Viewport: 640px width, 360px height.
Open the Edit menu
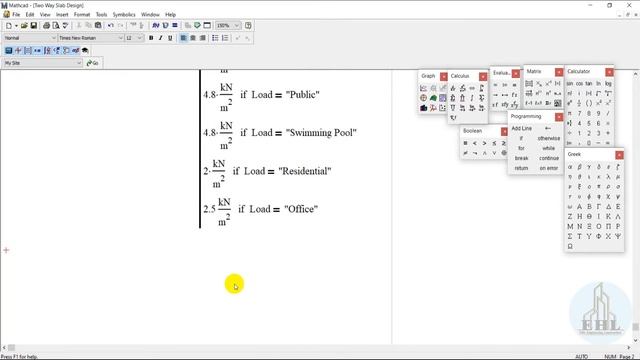click(x=30, y=14)
